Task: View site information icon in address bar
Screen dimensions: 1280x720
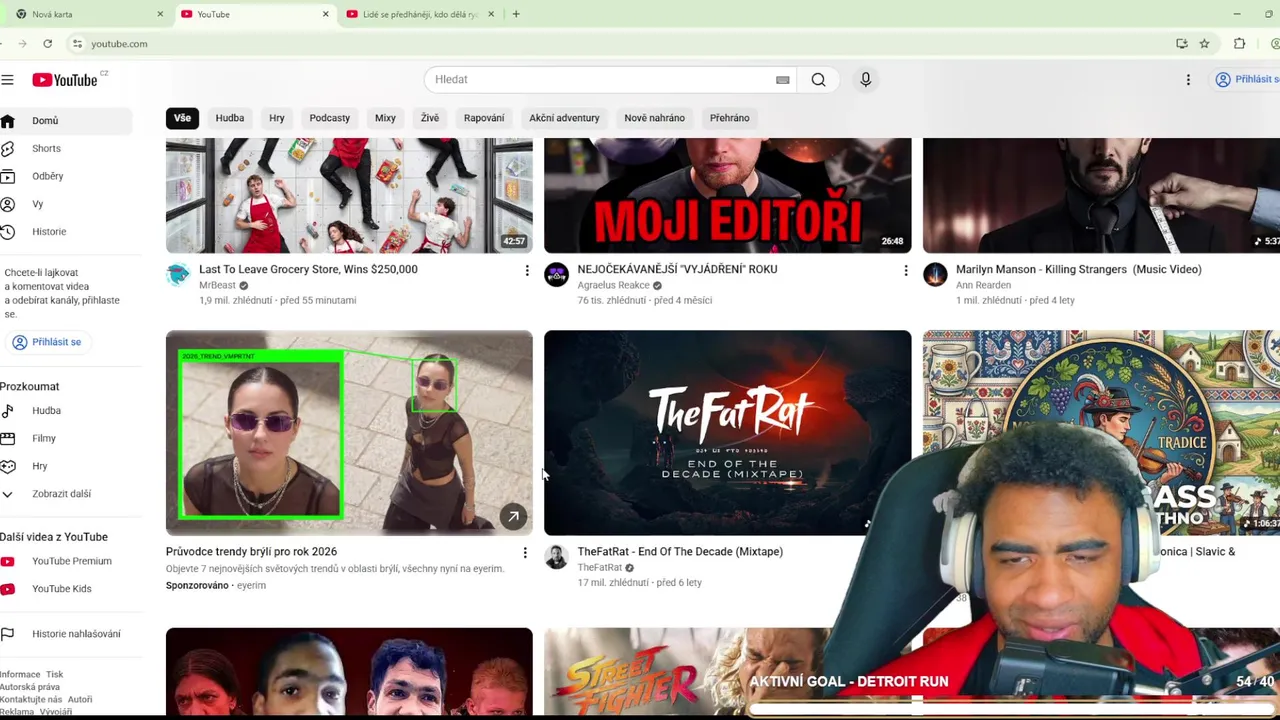Action: click(77, 44)
